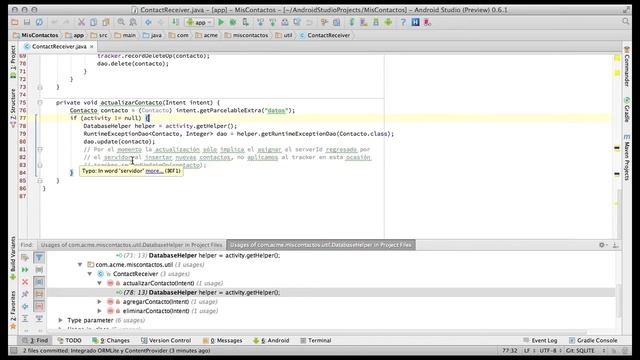The width and height of the screenshot is (640, 360).
Task: Select the (78: 13) DatabaseHelper usage row
Action: tap(331, 292)
